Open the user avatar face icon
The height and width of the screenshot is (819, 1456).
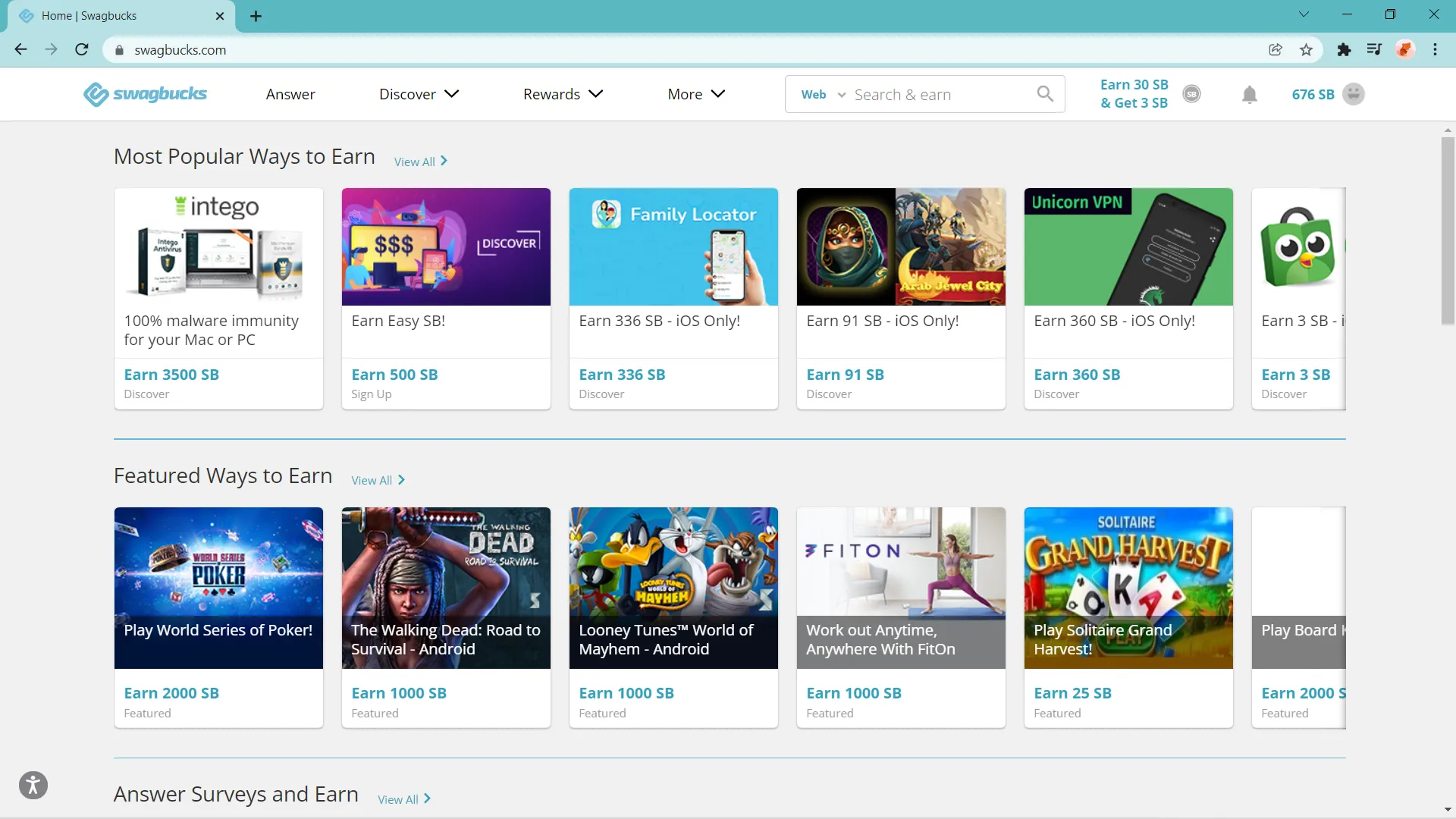coord(1354,94)
